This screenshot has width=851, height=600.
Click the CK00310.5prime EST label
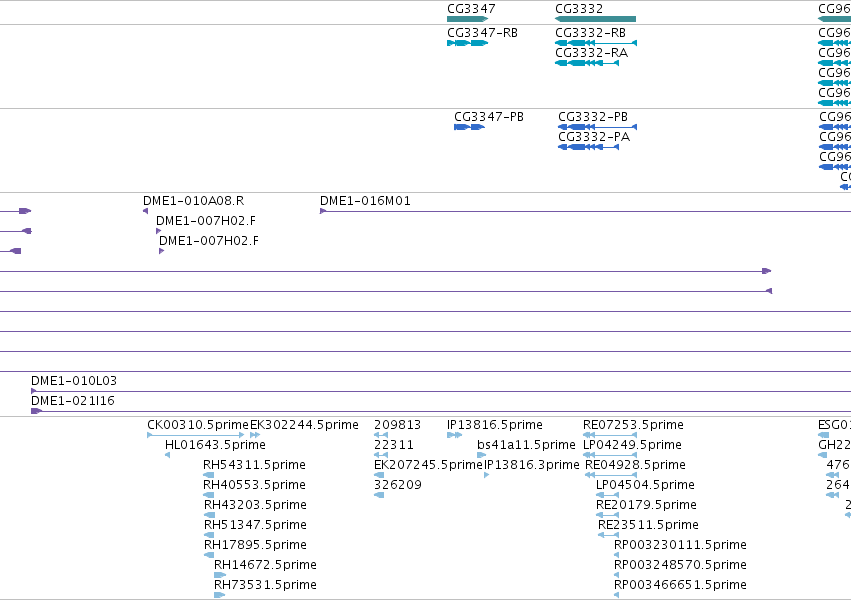198,425
